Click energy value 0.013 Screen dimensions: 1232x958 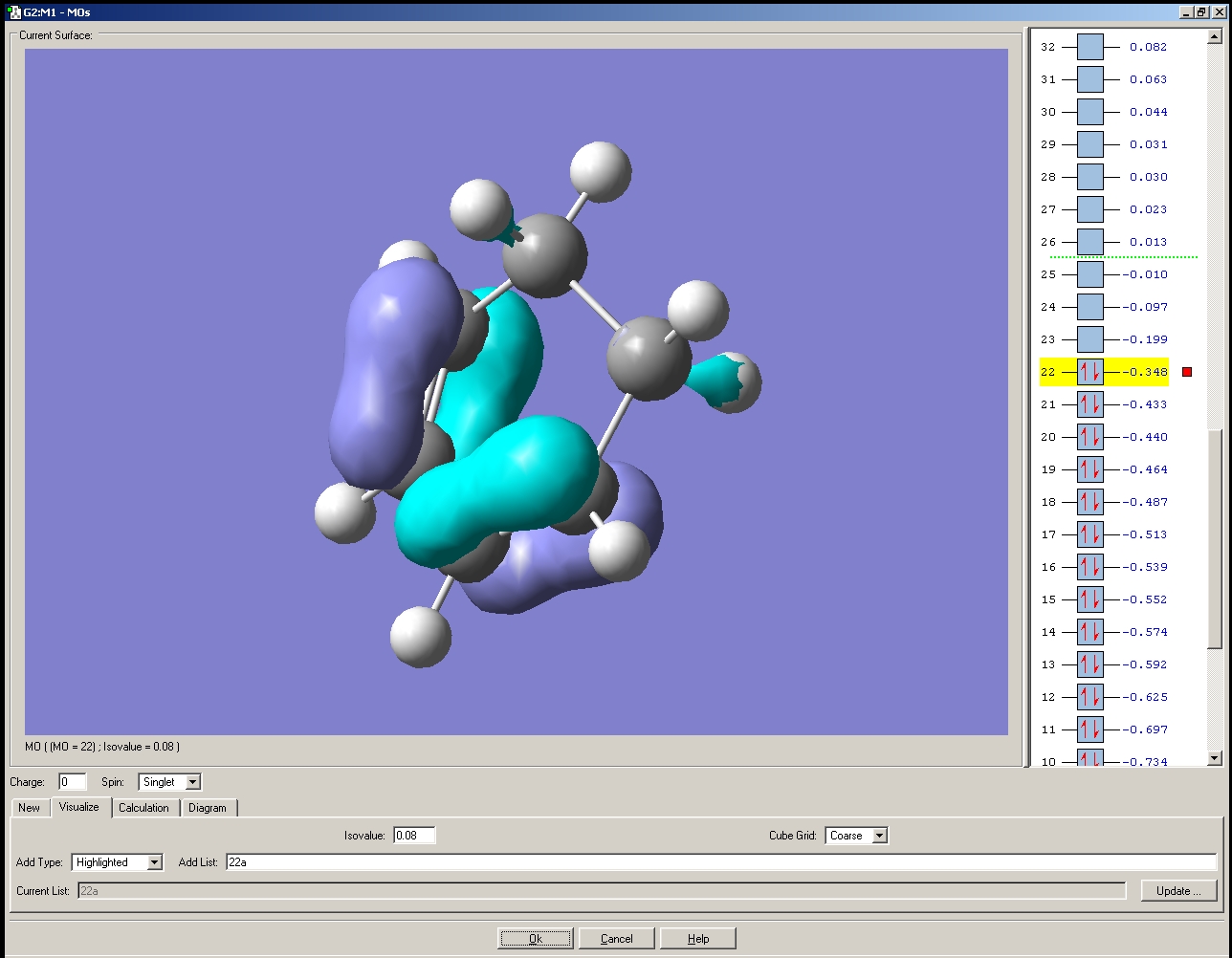1149,242
